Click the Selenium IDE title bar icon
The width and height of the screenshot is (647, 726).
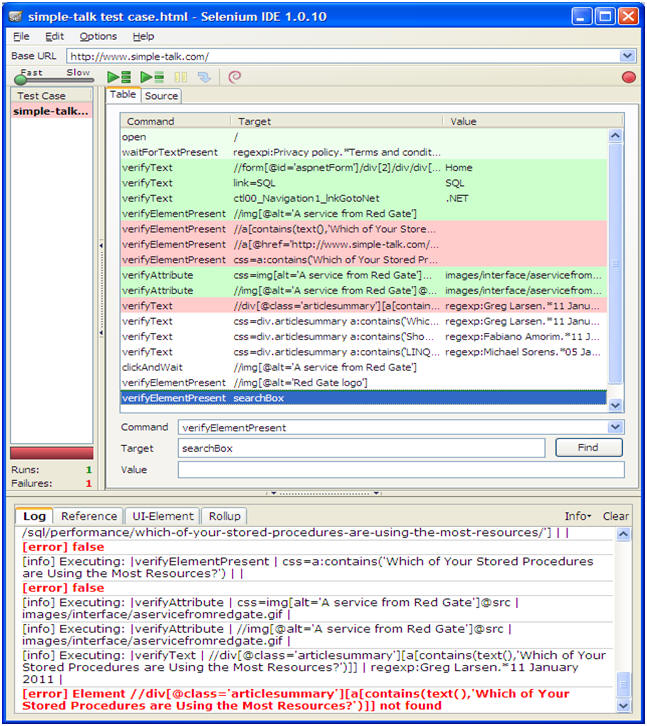coord(15,17)
